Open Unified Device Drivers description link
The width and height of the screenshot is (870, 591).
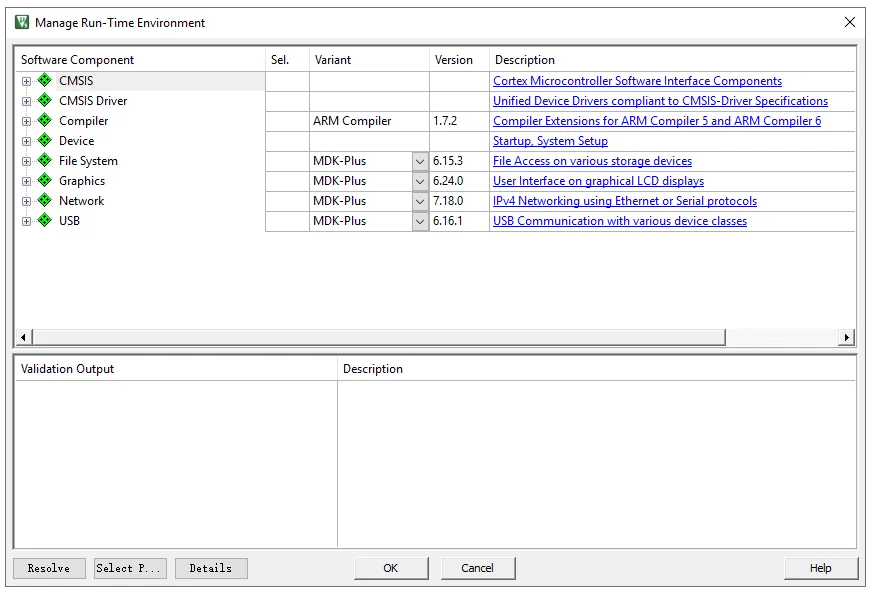tap(660, 101)
